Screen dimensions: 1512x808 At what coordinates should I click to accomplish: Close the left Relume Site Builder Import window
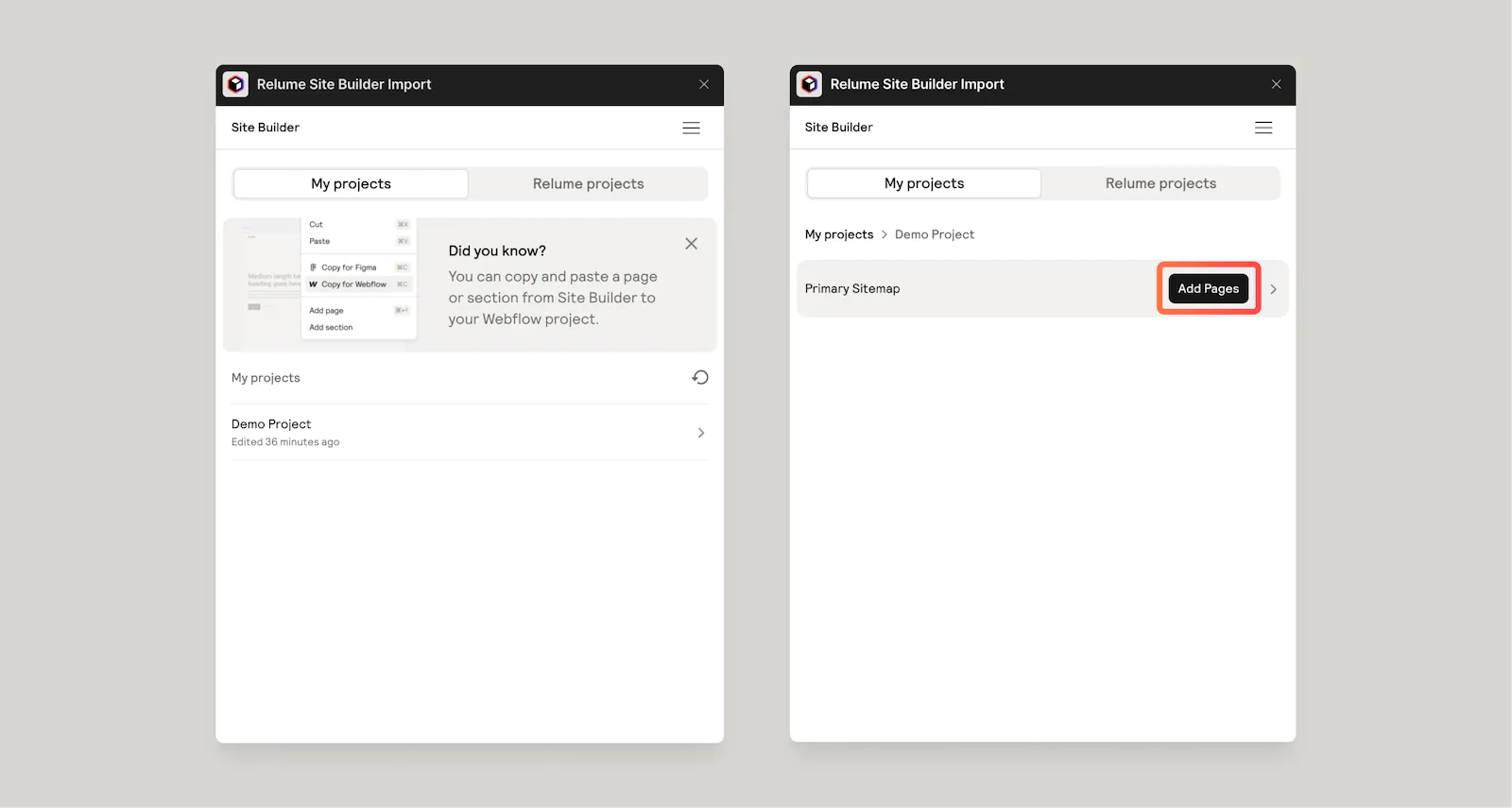point(704,84)
